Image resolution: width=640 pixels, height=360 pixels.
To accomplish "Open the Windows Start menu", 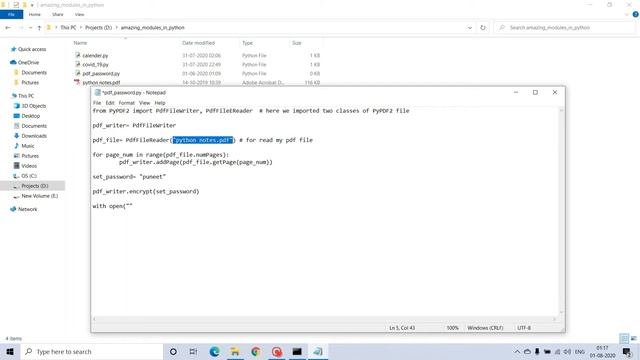I will (x=10, y=351).
